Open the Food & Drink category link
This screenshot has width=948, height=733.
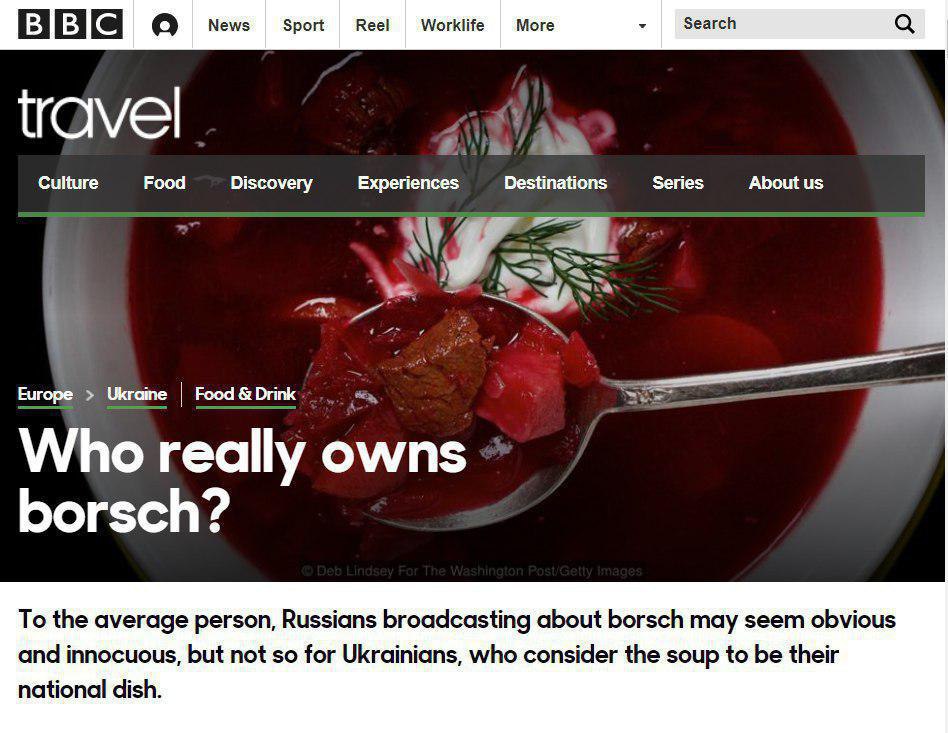pos(245,395)
